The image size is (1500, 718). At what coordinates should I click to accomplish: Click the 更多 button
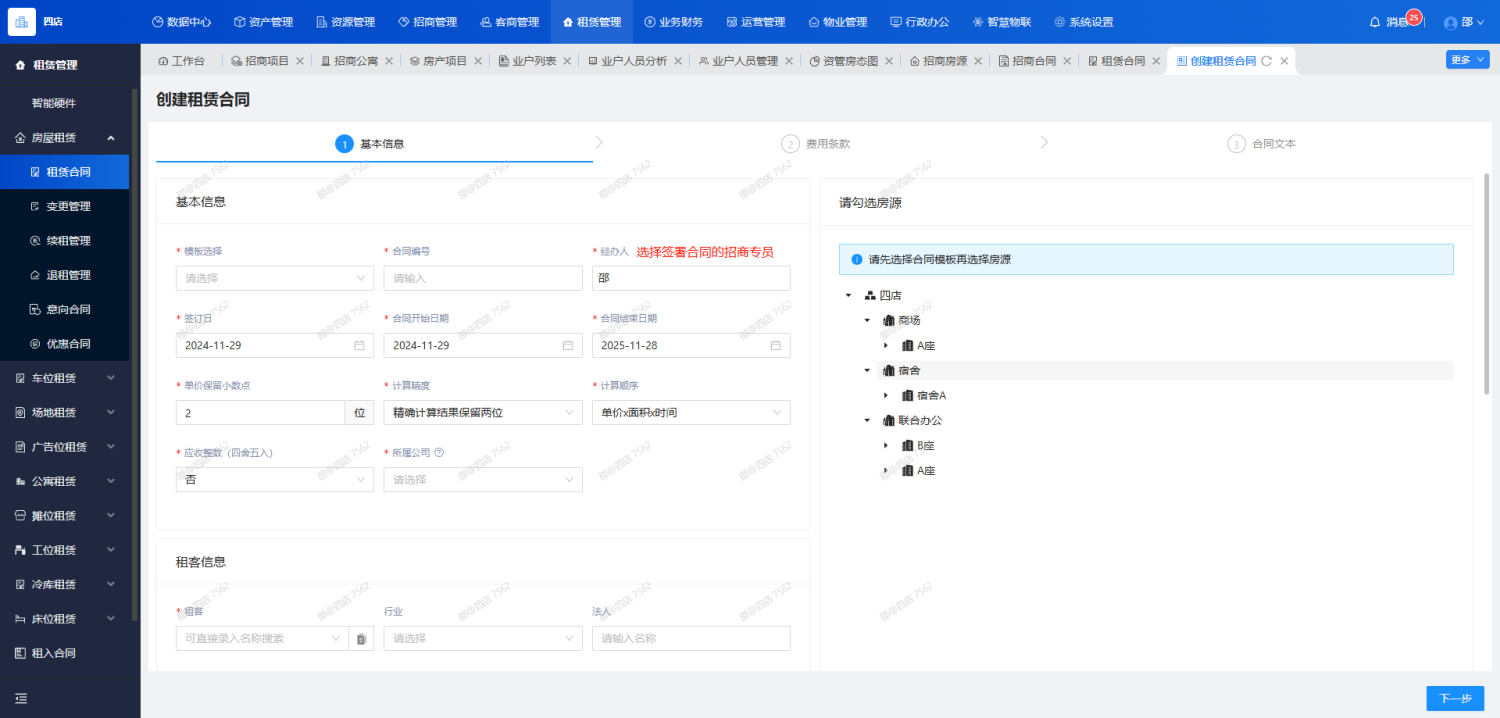coord(1466,60)
